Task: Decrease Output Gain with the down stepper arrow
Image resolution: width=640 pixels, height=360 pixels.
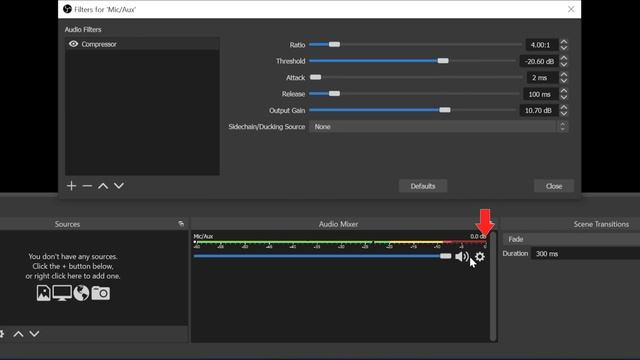Action: click(564, 114)
